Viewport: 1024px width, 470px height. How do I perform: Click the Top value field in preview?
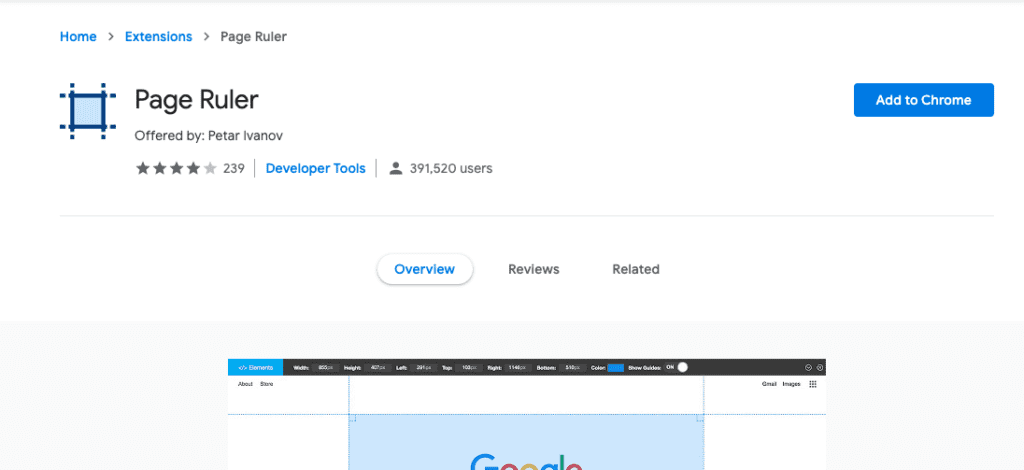pyautogui.click(x=469, y=368)
